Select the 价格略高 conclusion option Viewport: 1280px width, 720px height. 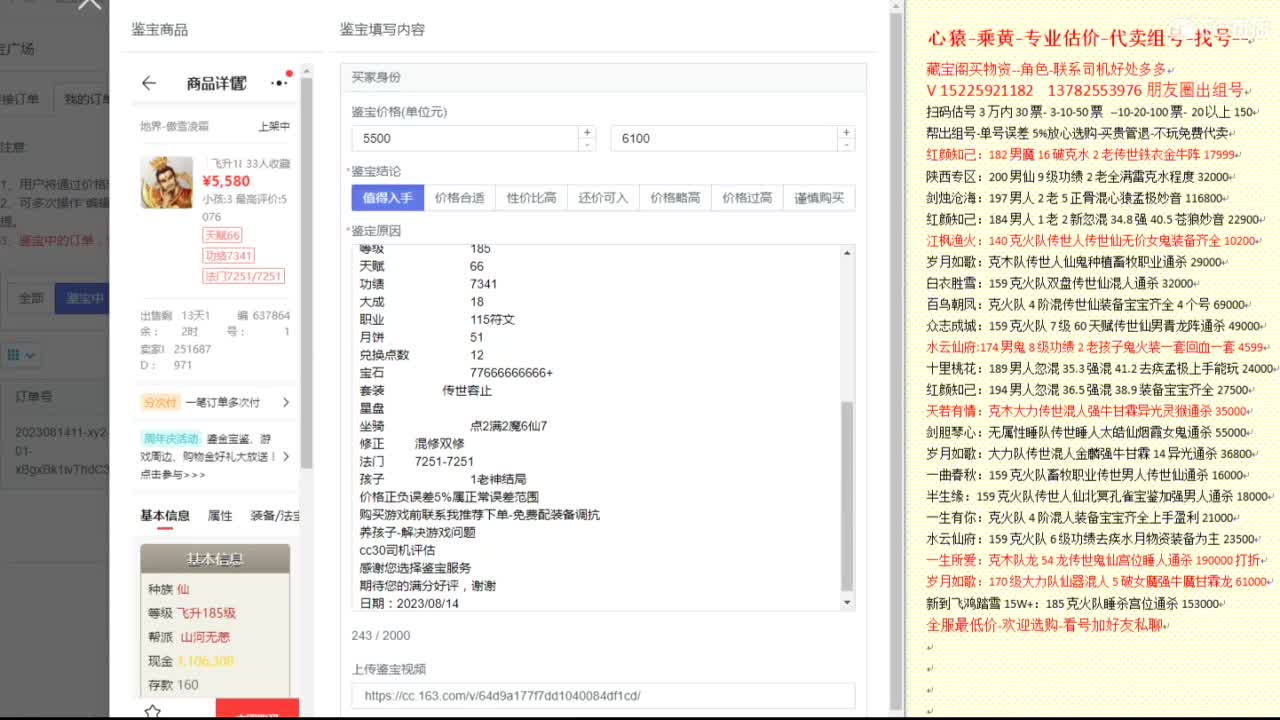(x=675, y=198)
